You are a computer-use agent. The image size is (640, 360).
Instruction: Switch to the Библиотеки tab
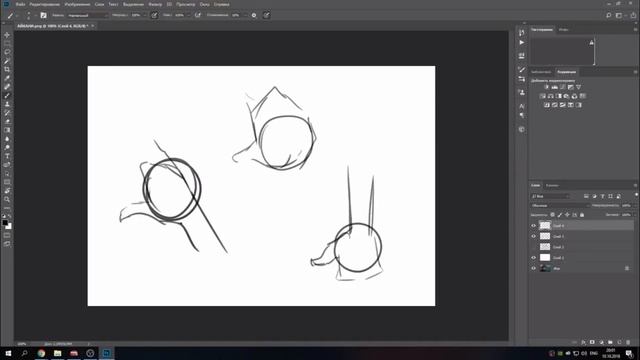[x=541, y=72]
